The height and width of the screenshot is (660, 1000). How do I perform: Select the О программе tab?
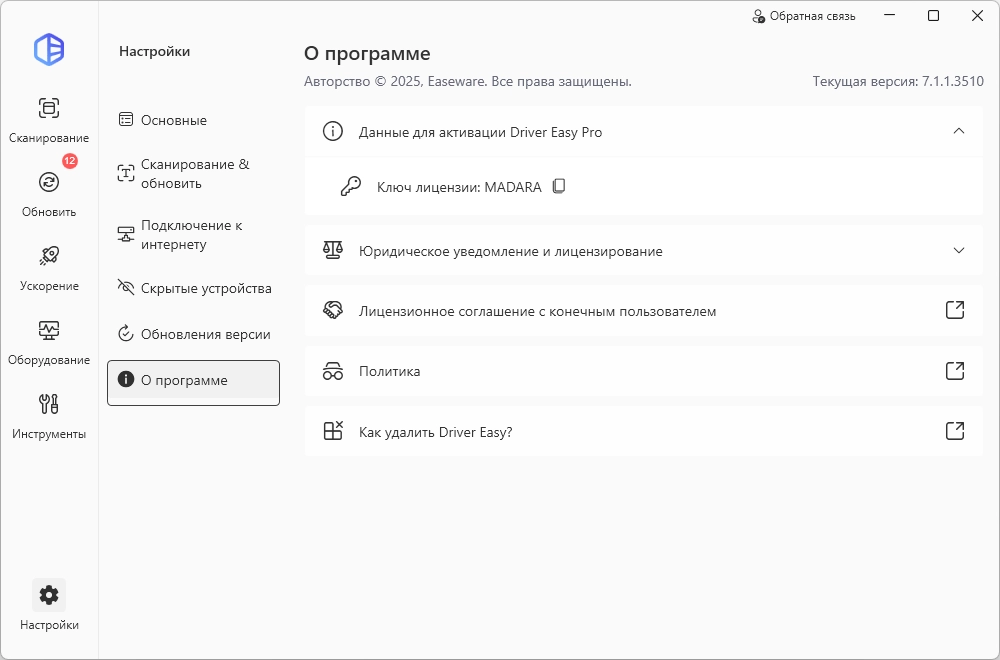tap(193, 381)
